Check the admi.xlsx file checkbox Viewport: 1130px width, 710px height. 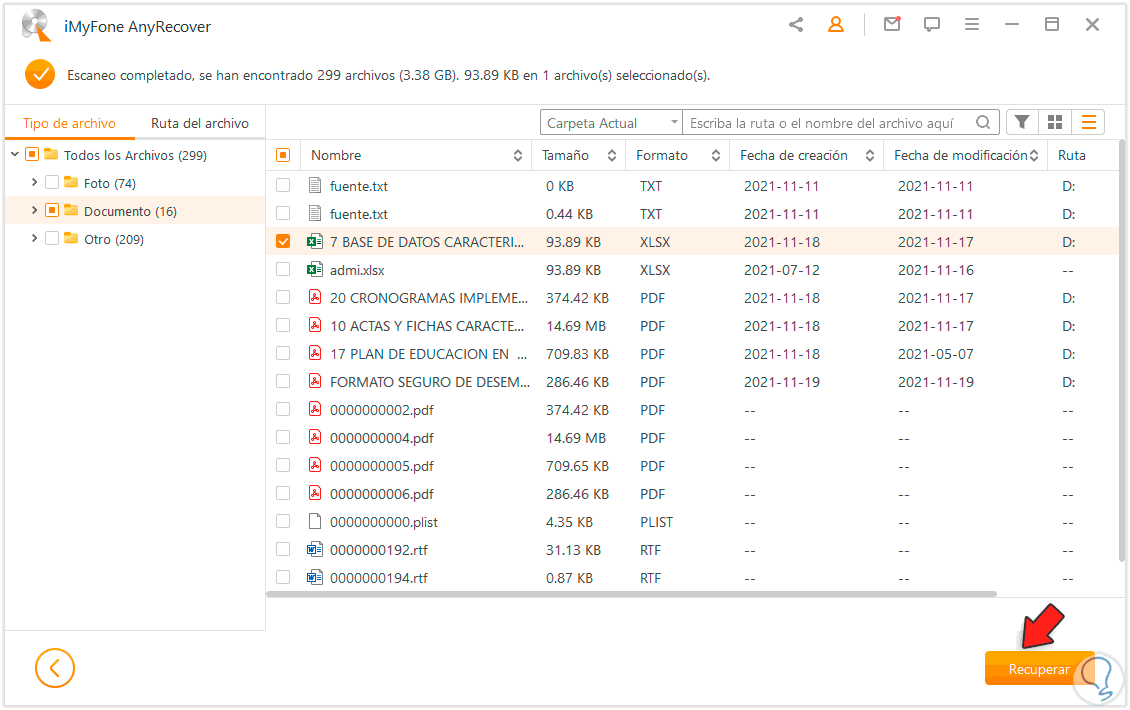click(283, 270)
